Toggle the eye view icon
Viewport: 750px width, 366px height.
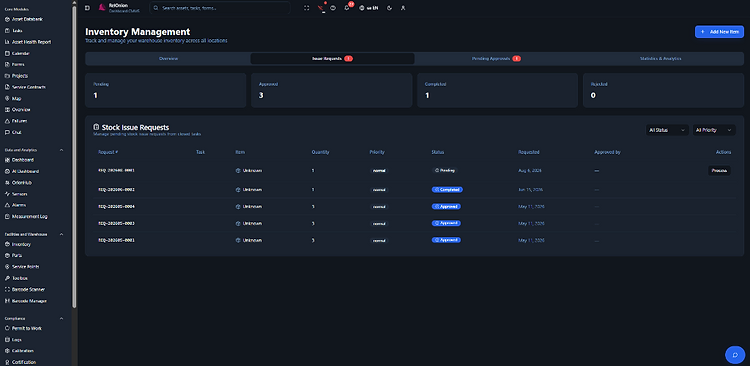pyautogui.click(x=333, y=8)
